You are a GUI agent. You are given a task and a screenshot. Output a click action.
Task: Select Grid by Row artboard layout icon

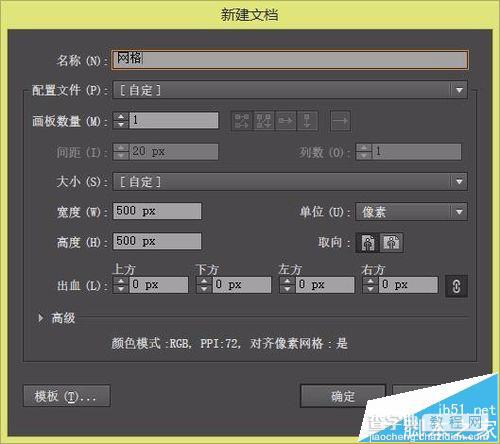pos(242,120)
